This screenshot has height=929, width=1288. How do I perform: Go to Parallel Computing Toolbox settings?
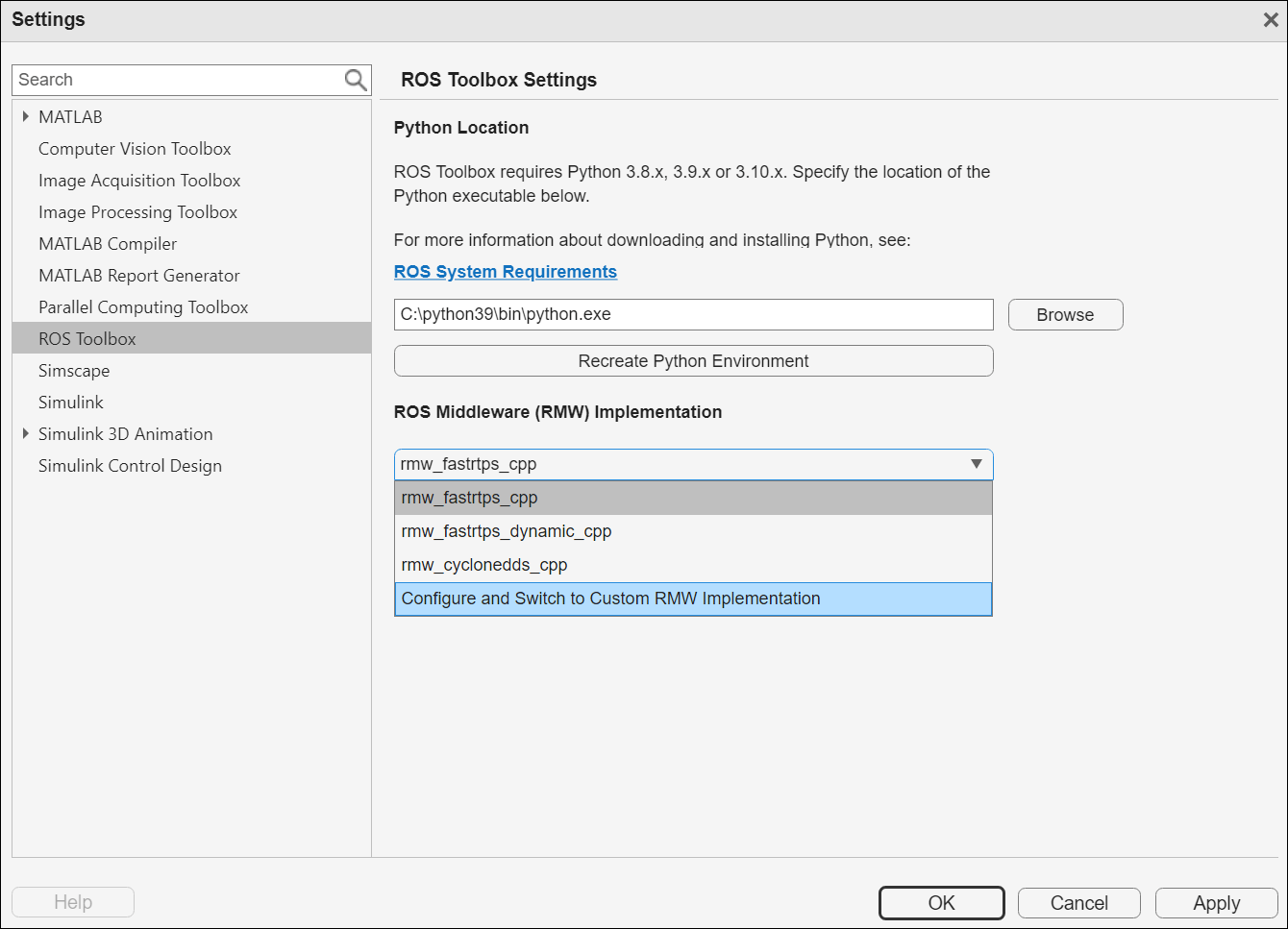143,307
